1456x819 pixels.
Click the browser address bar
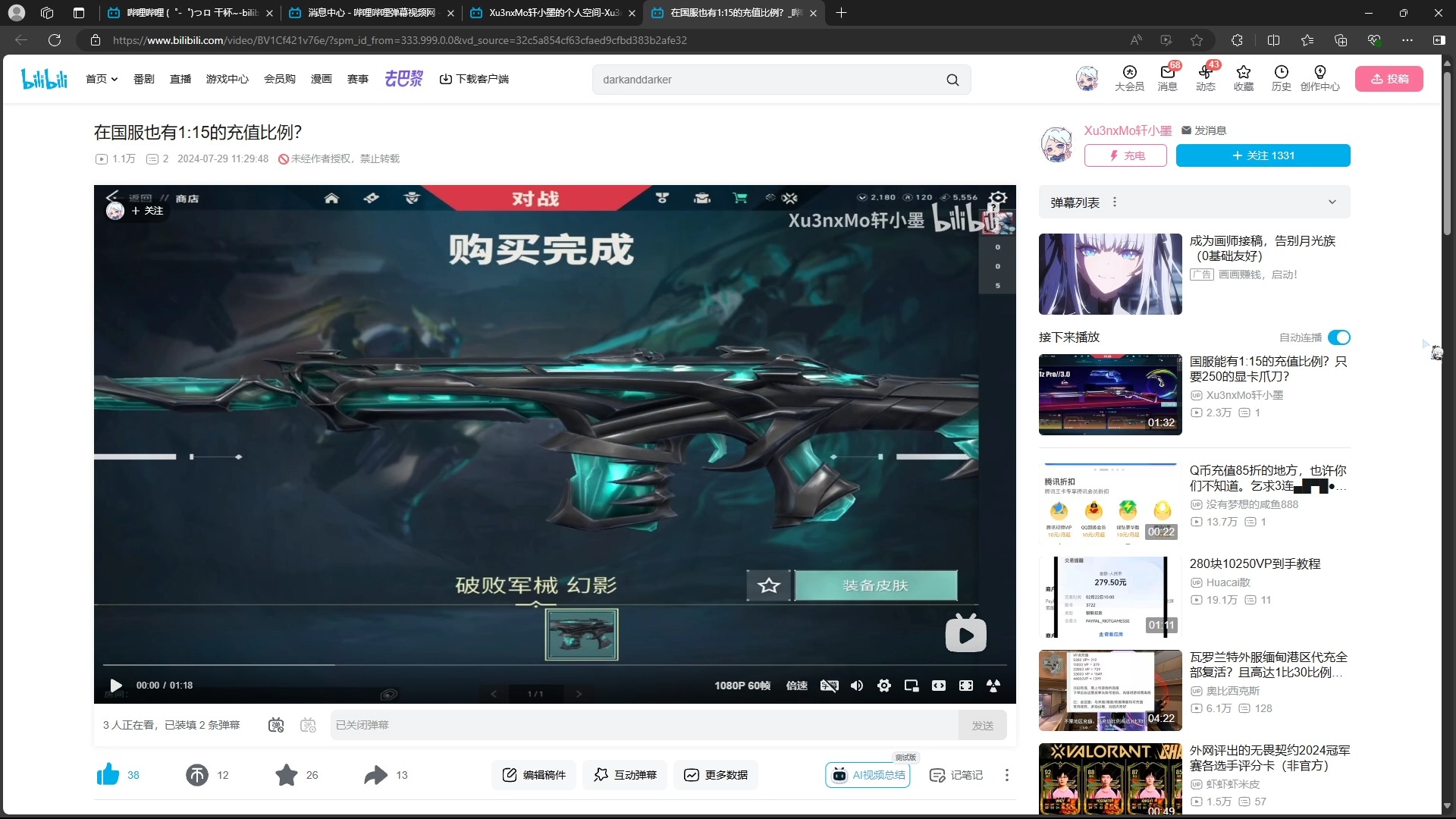pyautogui.click(x=607, y=40)
